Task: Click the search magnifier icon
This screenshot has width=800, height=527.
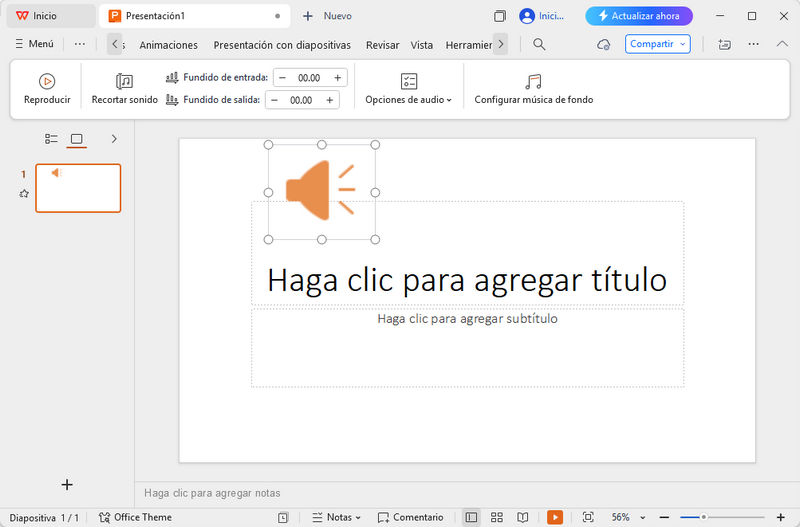Action: coord(539,44)
